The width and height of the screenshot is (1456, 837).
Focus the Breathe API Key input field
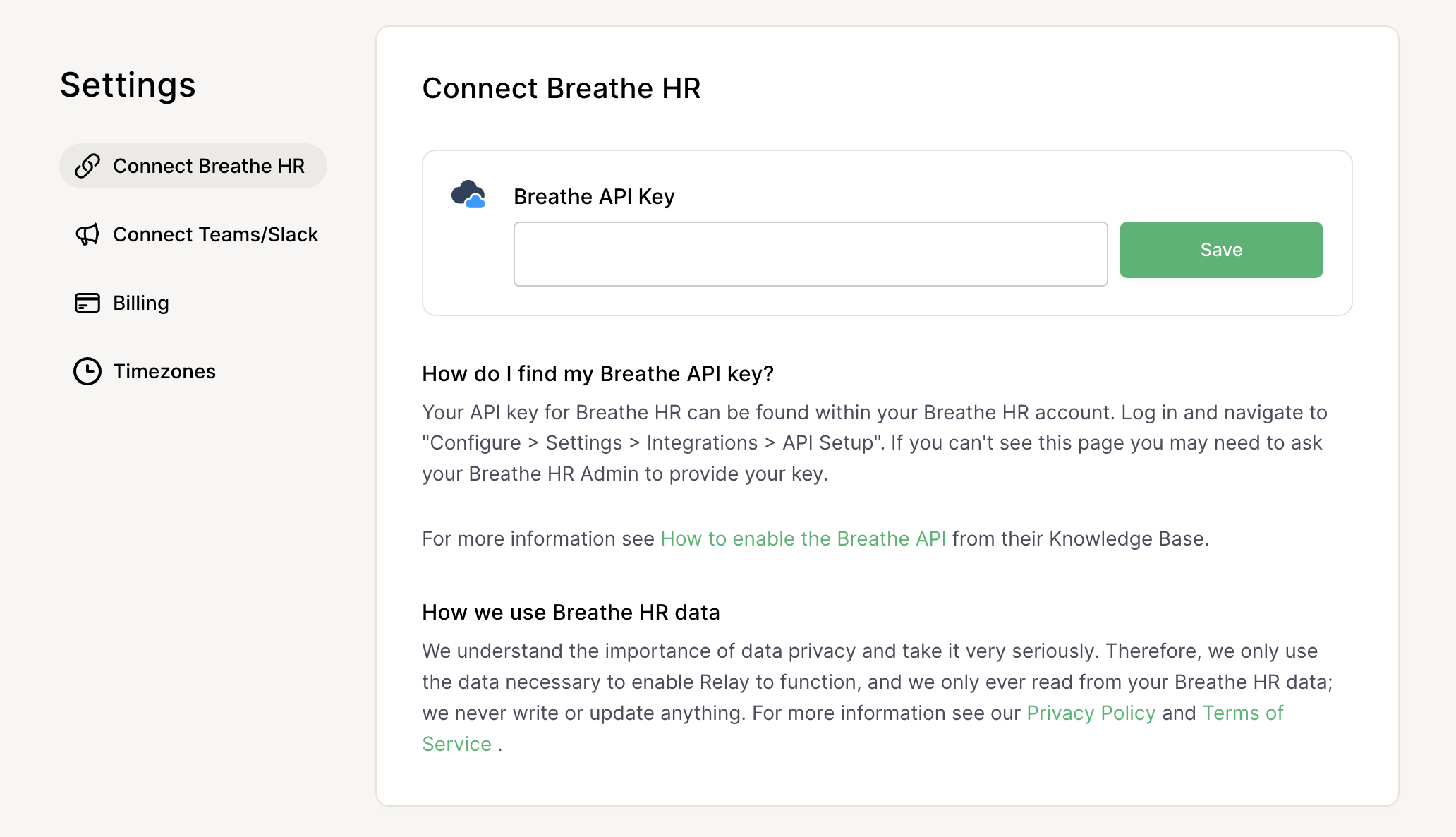(x=810, y=254)
